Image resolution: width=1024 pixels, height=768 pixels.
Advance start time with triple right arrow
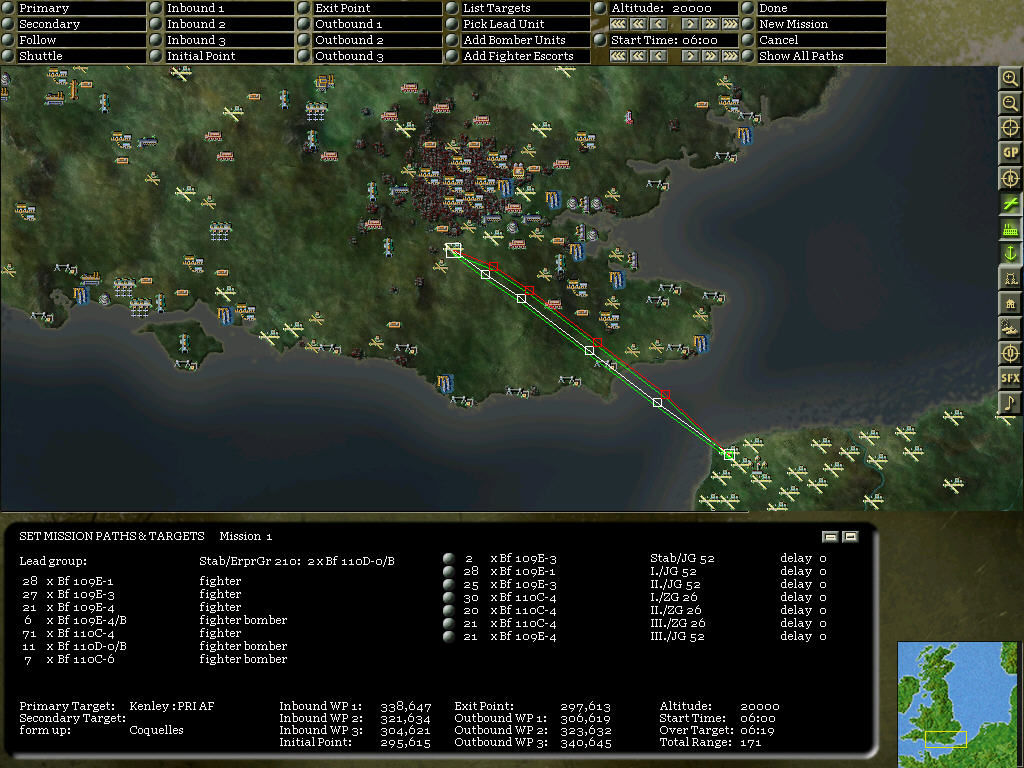tap(730, 56)
